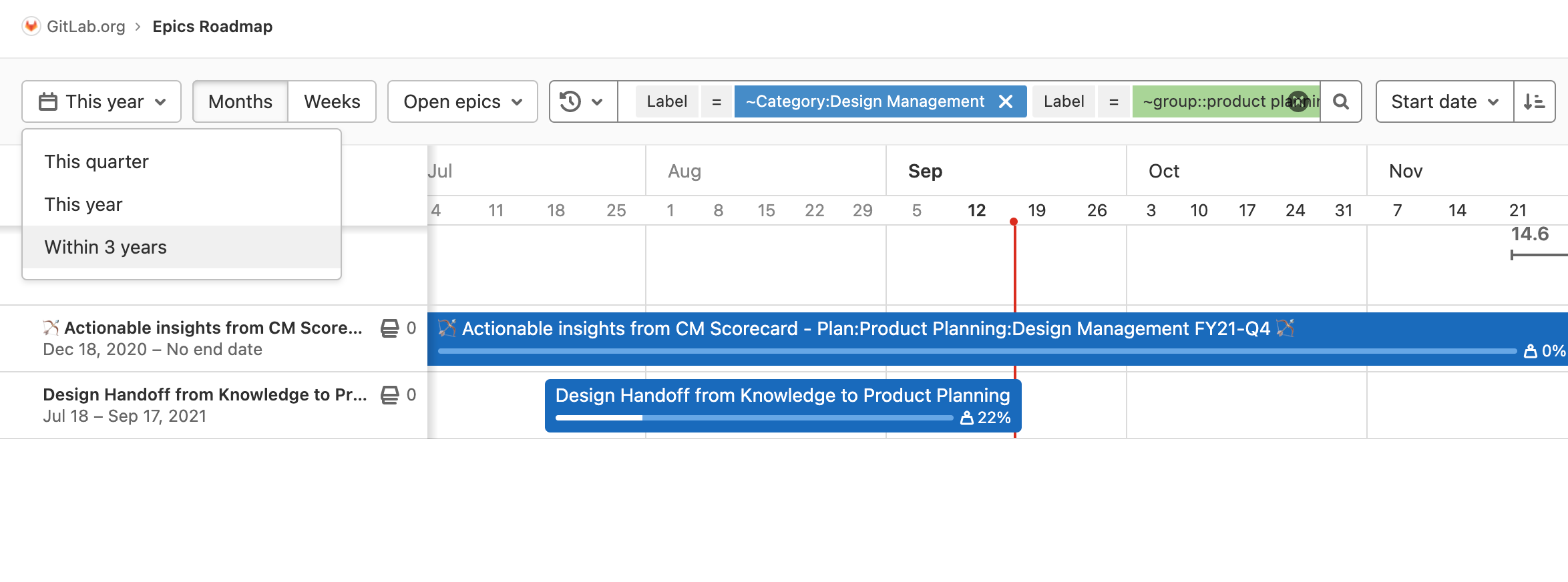Select Within 3 years timeframe

(x=105, y=247)
